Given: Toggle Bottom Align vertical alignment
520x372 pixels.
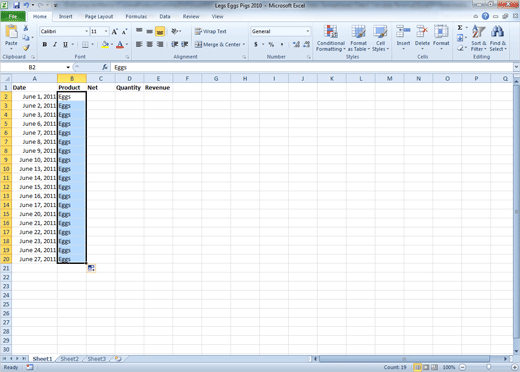Looking at the screenshot, I should pos(160,31).
